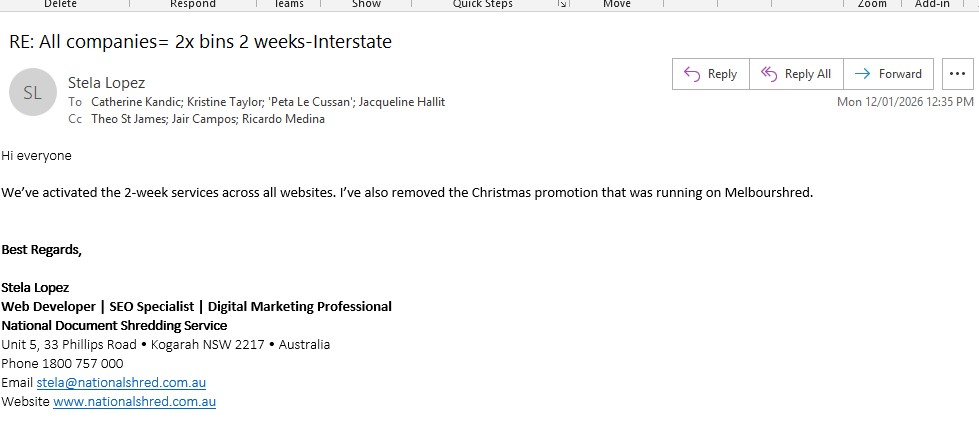Open the more actions ellipsis menu
The image size is (979, 430).
(x=957, y=74)
